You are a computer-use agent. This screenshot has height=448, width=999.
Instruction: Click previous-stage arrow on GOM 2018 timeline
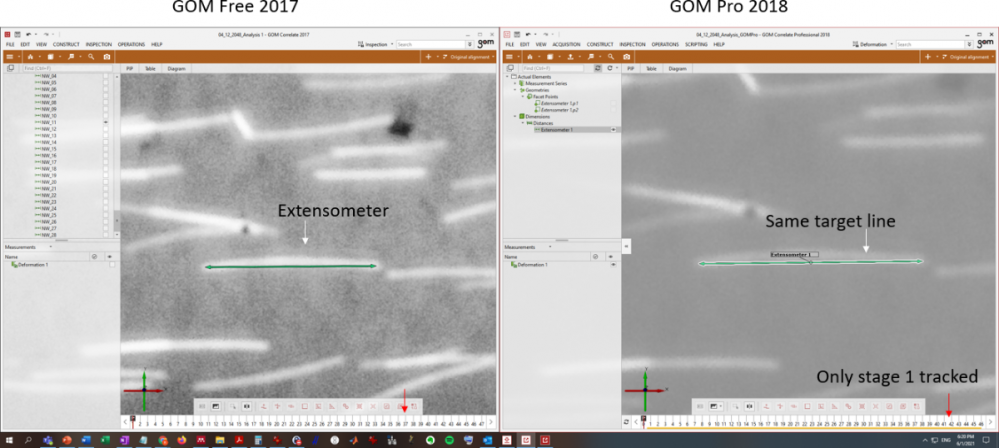pyautogui.click(x=636, y=423)
